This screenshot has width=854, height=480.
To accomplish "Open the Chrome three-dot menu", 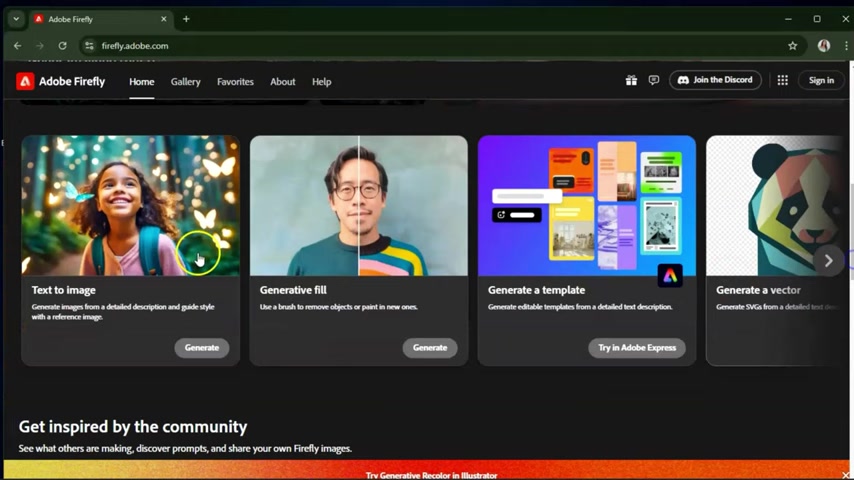I will pos(846,46).
